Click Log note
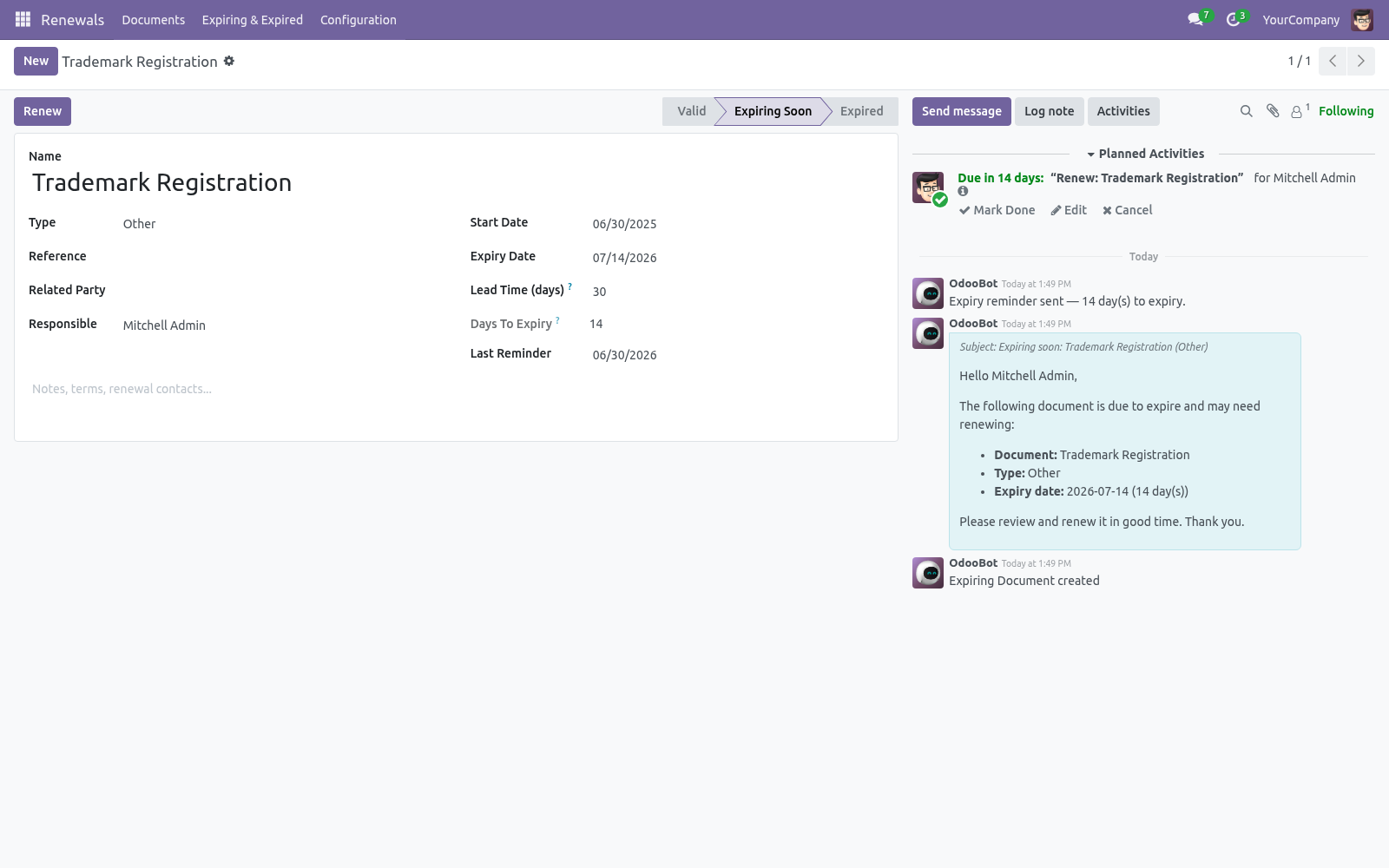The width and height of the screenshot is (1389, 868). point(1049,111)
